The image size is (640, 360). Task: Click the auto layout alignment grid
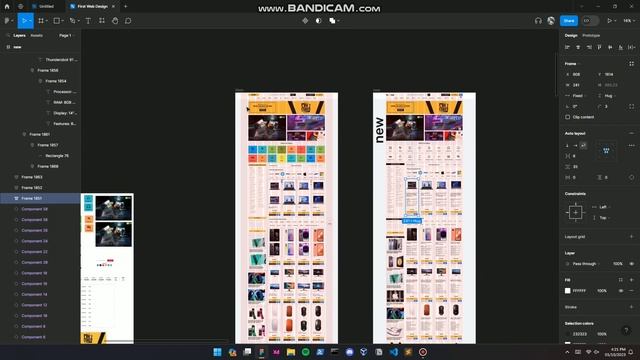(606, 151)
